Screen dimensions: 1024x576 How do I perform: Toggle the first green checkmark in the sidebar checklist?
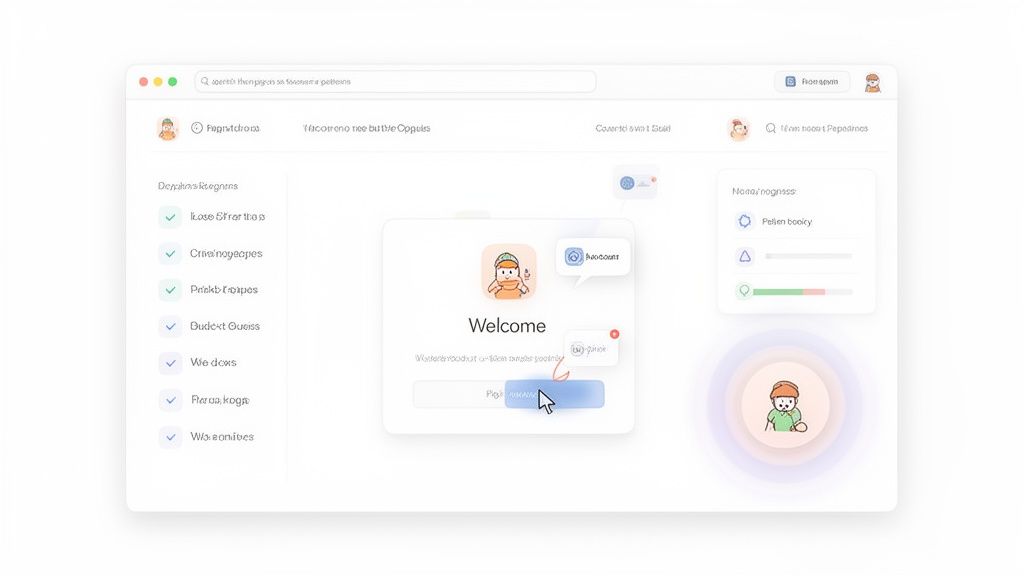pos(170,216)
